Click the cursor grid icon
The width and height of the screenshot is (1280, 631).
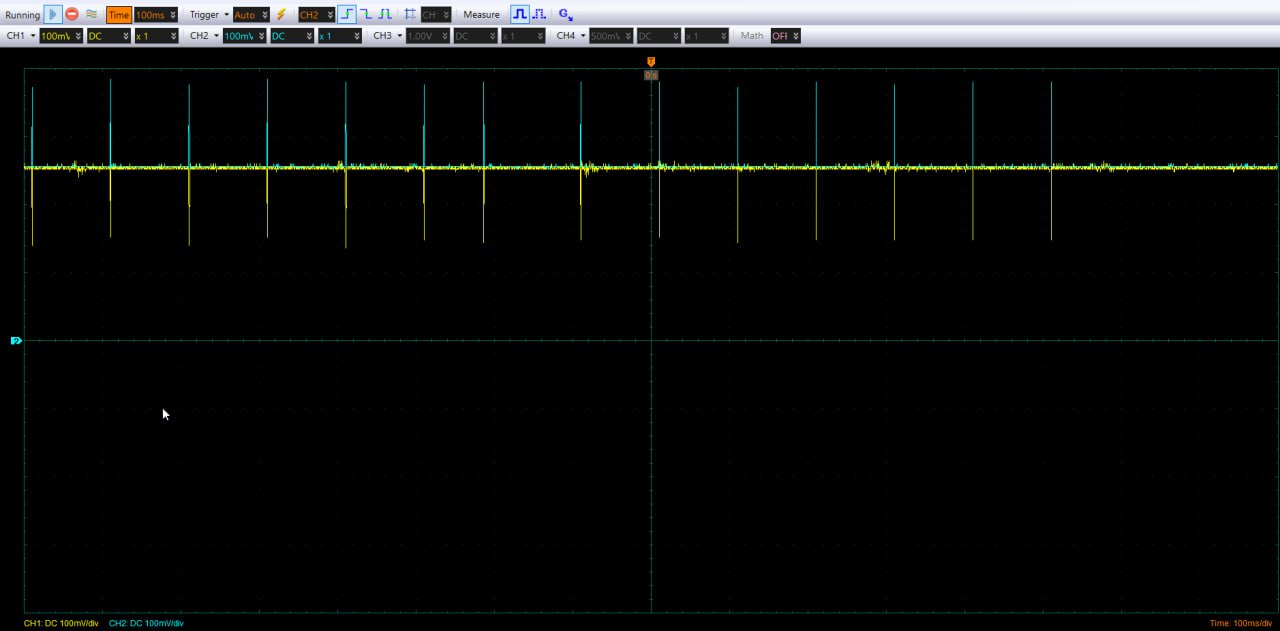[410, 15]
